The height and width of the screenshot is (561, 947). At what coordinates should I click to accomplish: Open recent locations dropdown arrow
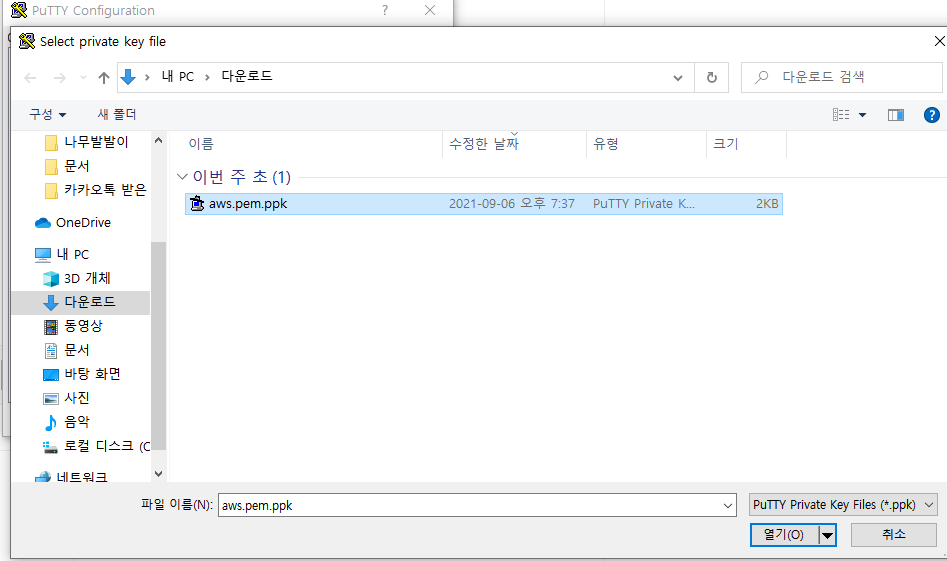click(83, 77)
